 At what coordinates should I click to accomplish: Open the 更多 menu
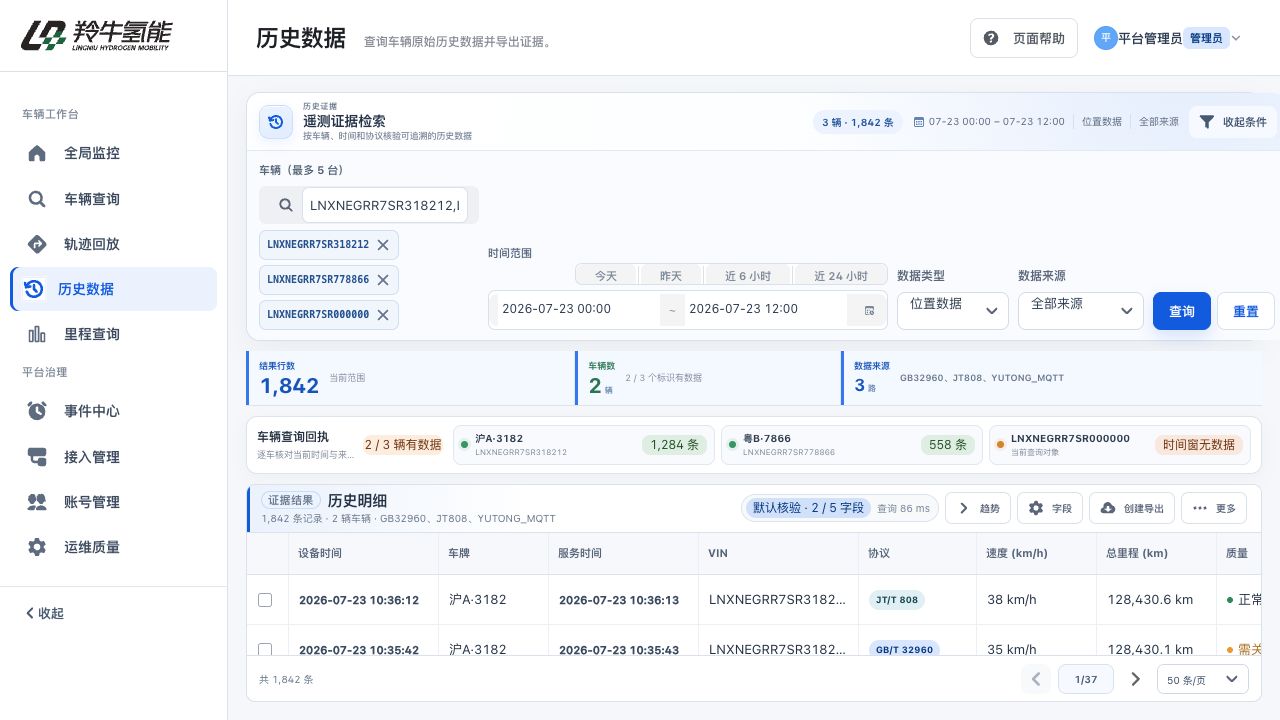coord(1214,508)
